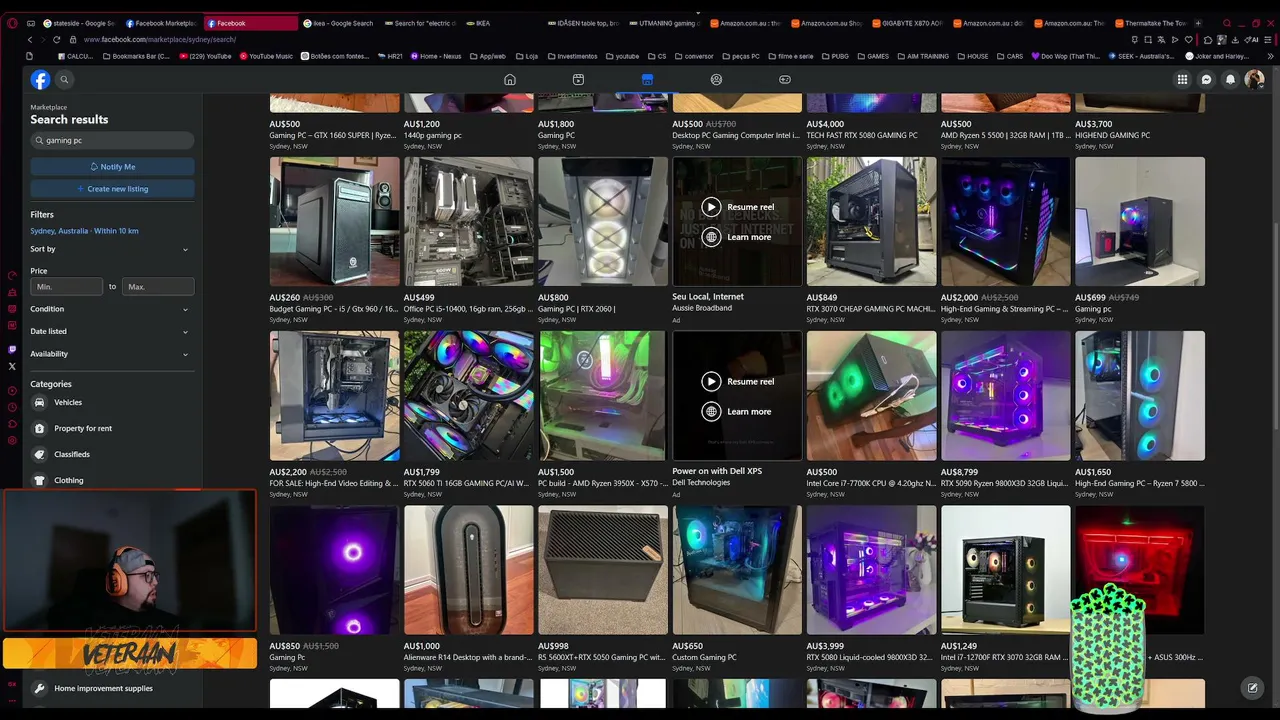Open settings gear in Opera sidebar
1280x720 pixels.
tap(12, 441)
